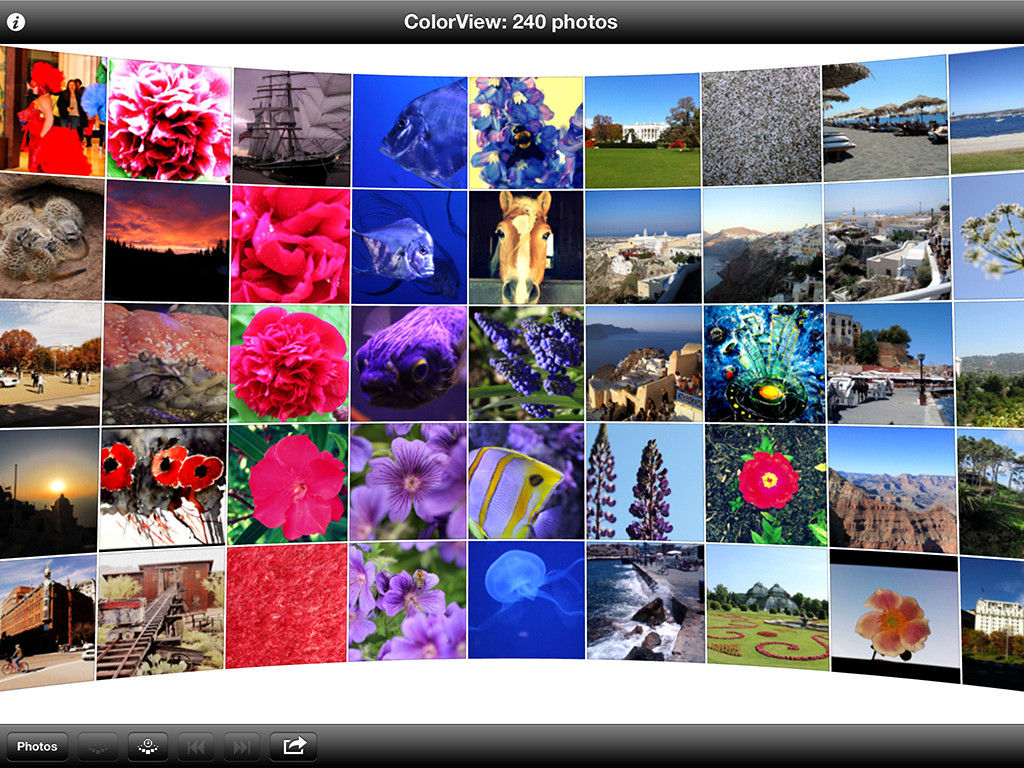Open the grape hyacinth flowers photo

click(526, 363)
